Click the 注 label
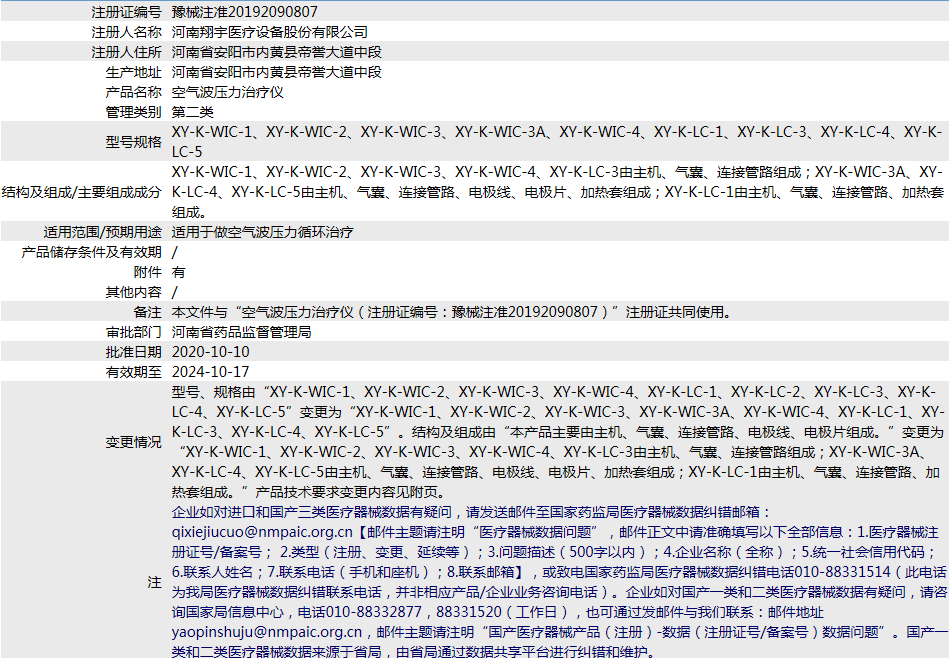The image size is (952, 658). [154, 583]
